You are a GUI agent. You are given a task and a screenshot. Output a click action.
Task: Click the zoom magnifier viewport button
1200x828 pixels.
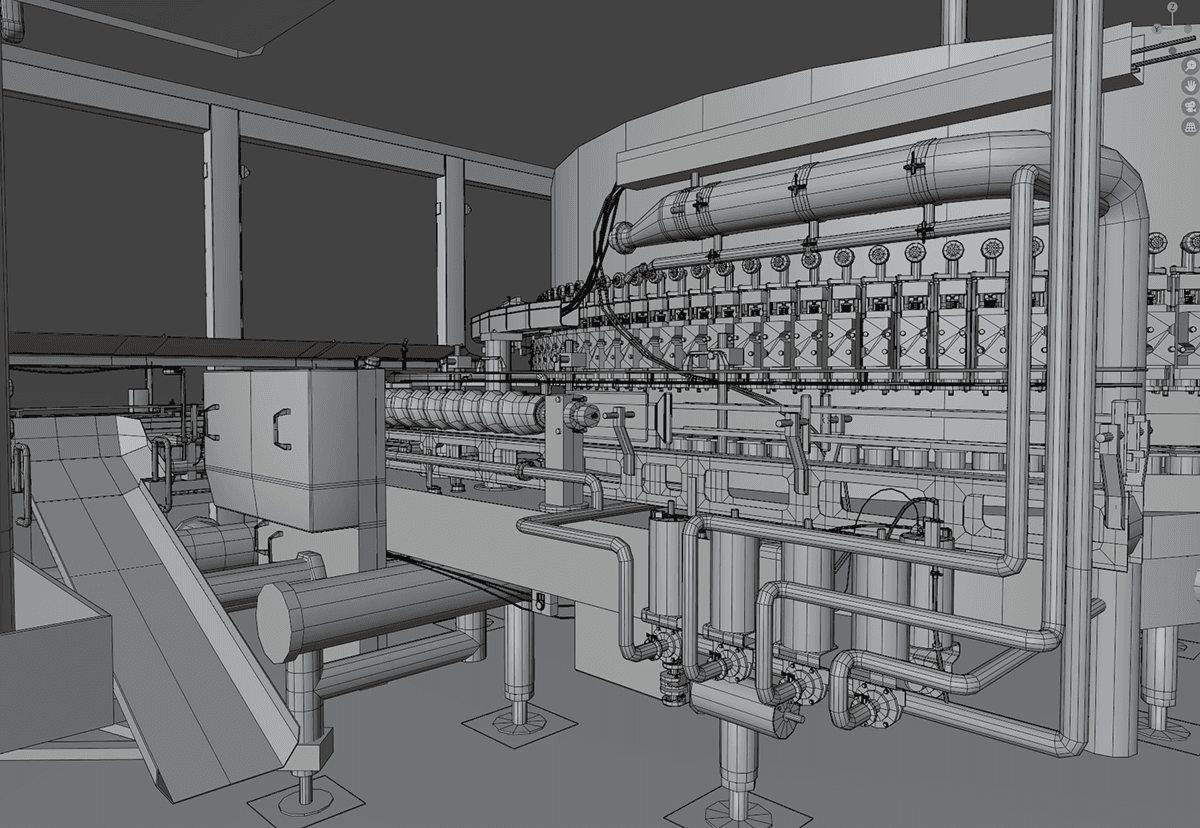pyautogui.click(x=1190, y=66)
